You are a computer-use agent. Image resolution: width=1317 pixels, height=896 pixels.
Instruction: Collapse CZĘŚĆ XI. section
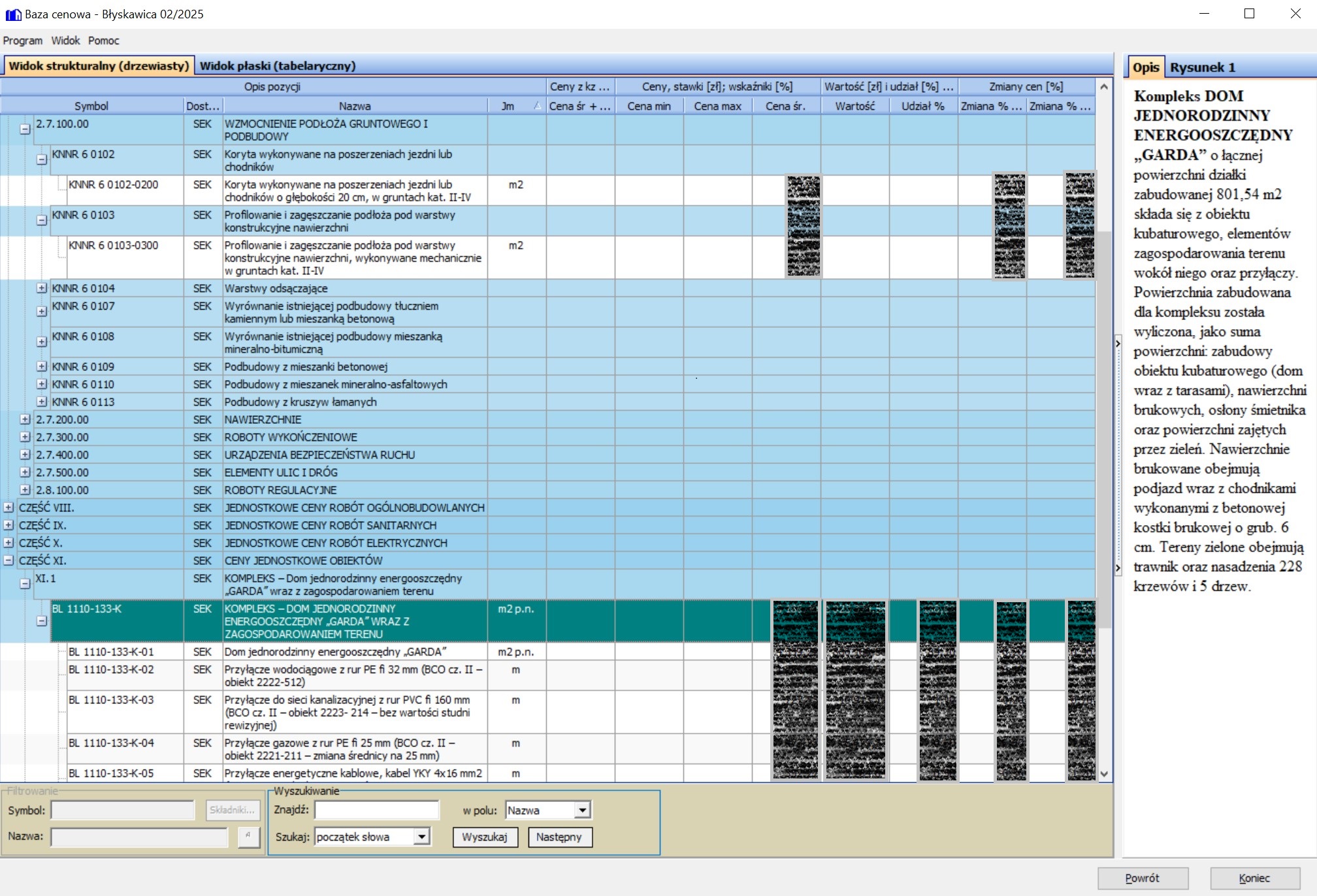[8, 560]
